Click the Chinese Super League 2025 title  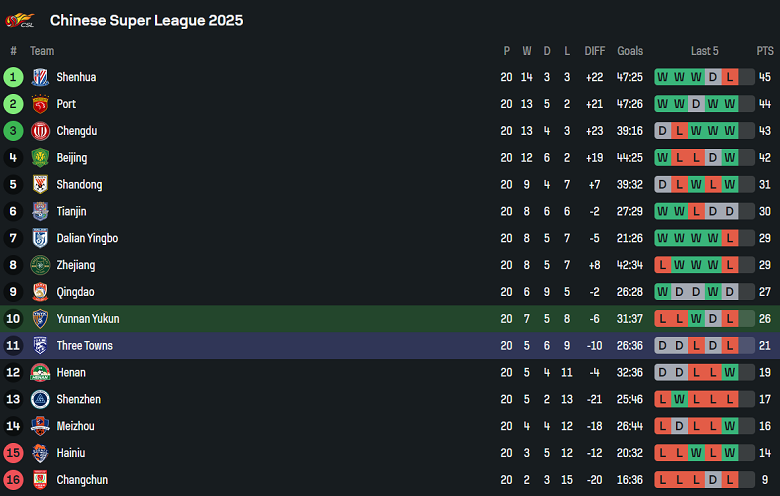pos(146,20)
